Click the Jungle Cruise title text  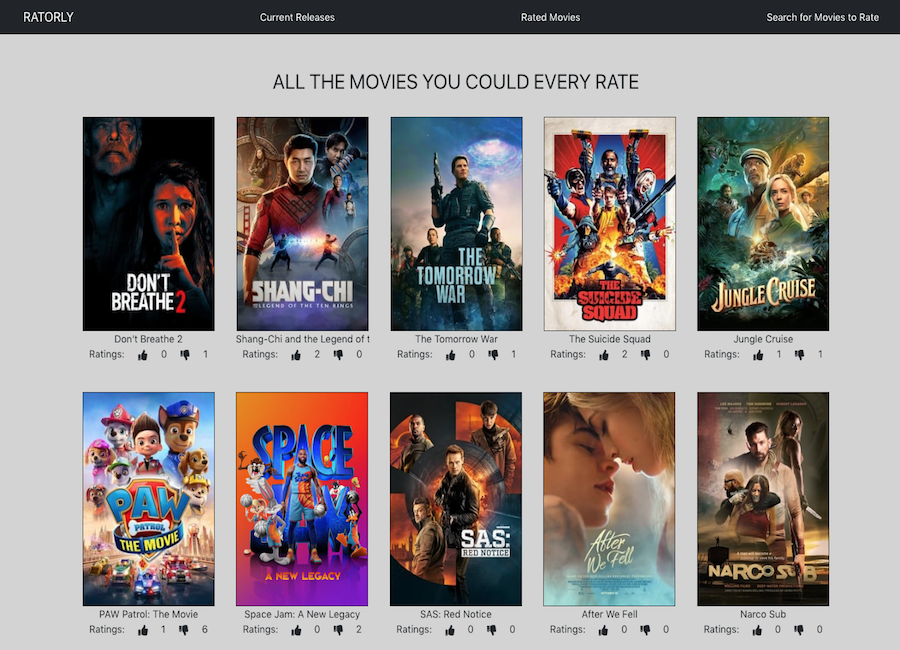pyautogui.click(x=763, y=339)
